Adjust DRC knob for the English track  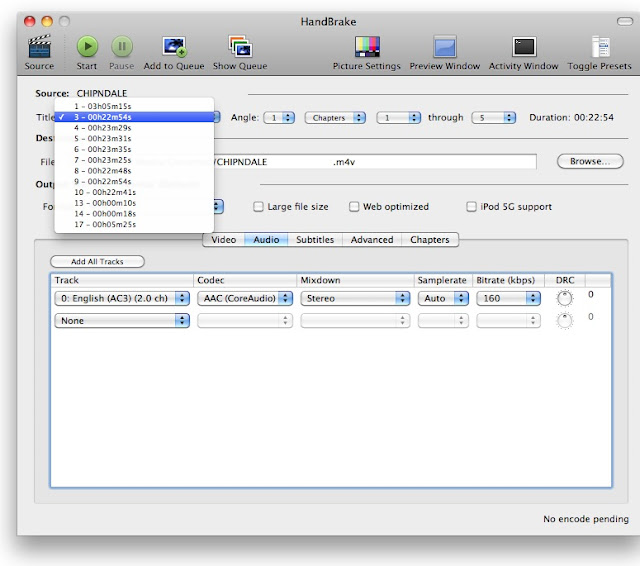(x=564, y=298)
